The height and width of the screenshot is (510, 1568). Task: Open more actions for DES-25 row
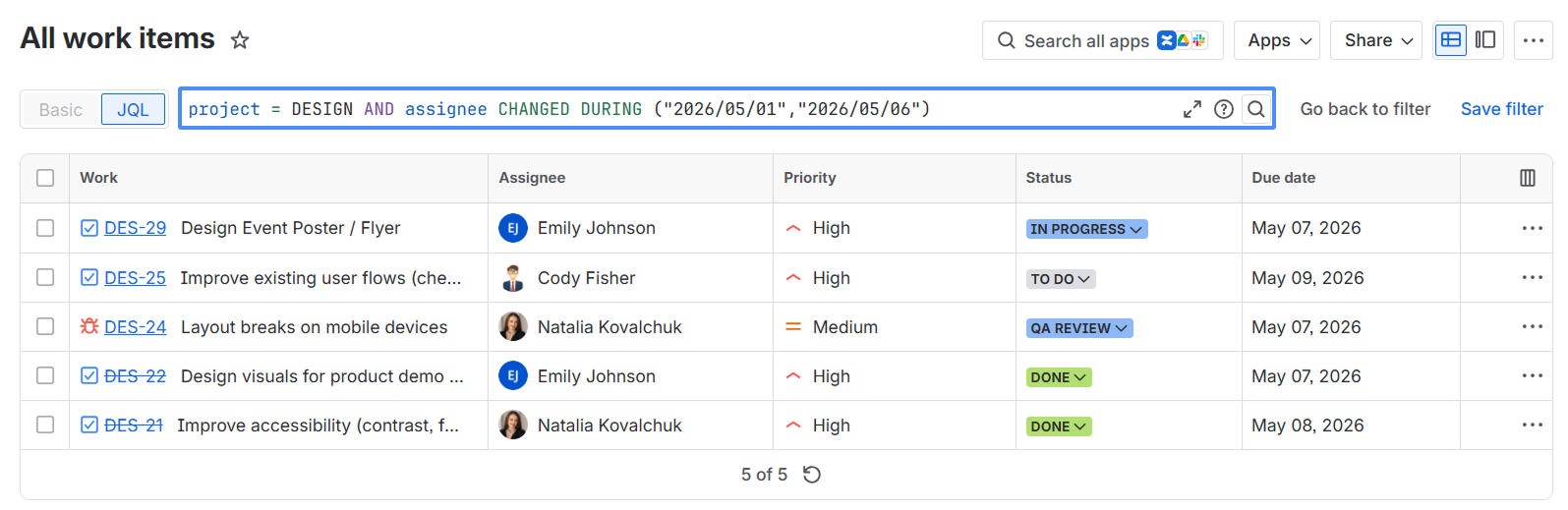(1532, 277)
